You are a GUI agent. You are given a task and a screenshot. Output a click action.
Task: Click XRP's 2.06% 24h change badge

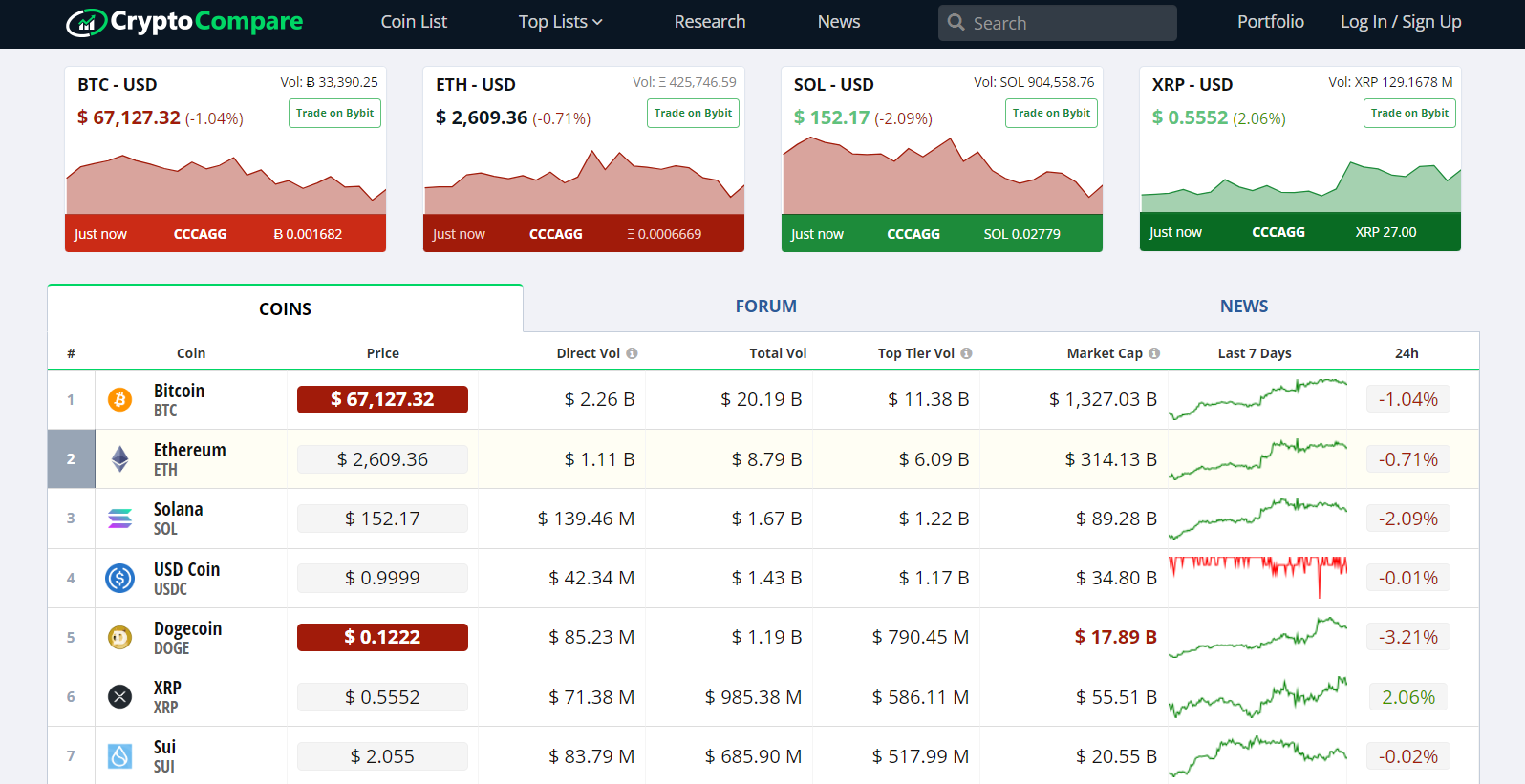(1407, 697)
